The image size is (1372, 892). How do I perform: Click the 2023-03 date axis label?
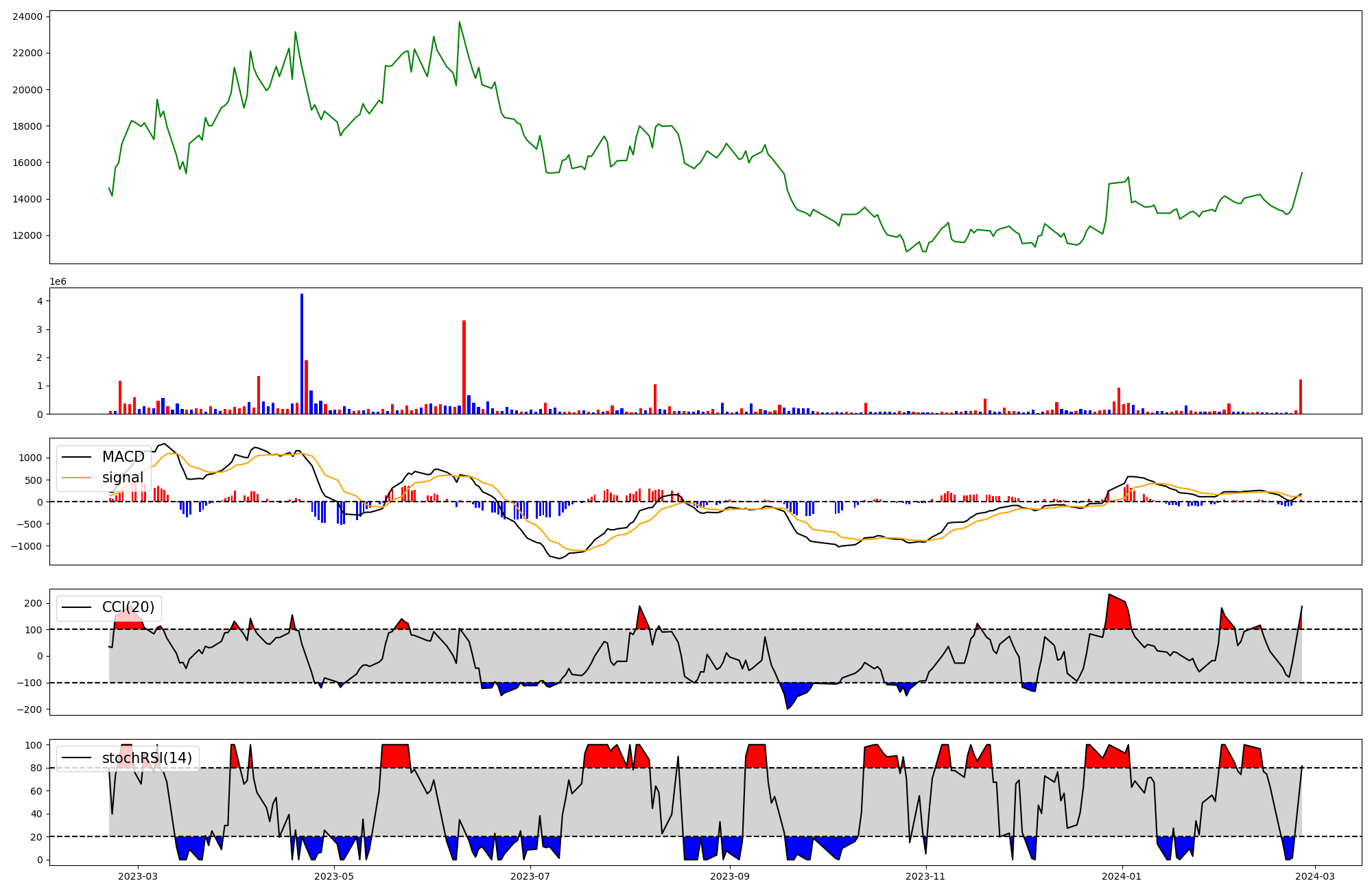138,876
